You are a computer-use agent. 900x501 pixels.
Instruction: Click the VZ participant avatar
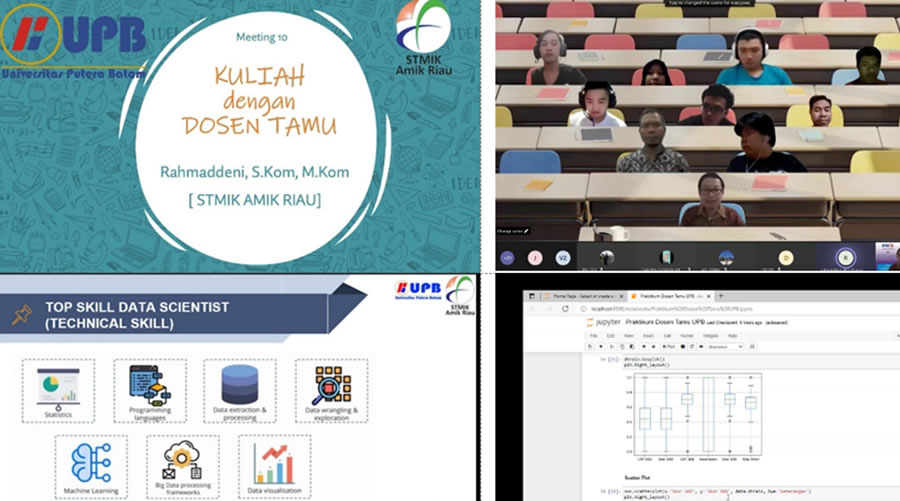coord(562,257)
